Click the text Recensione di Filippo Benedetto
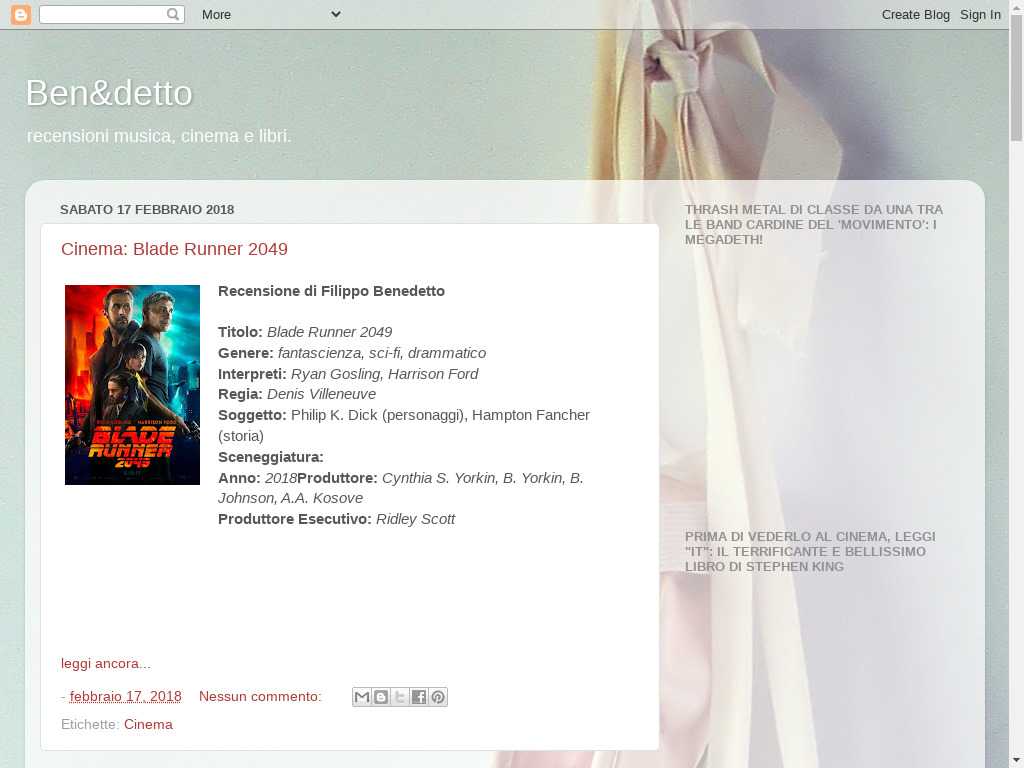This screenshot has width=1024, height=768. [x=331, y=291]
